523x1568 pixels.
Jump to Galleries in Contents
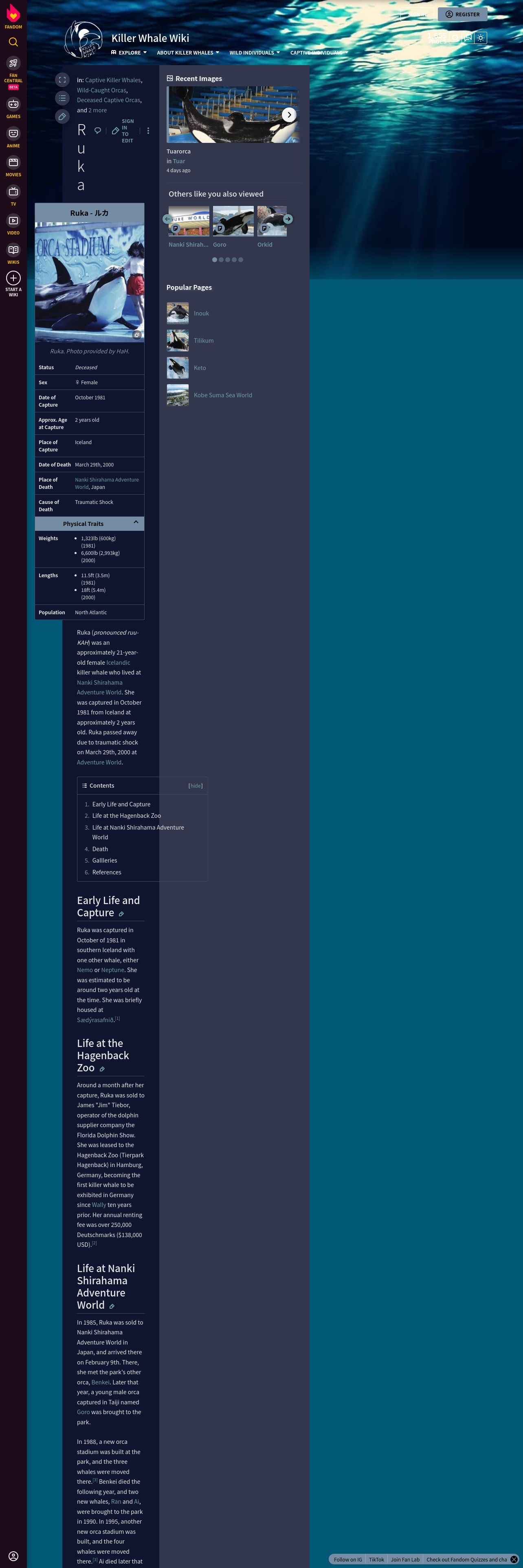click(105, 861)
